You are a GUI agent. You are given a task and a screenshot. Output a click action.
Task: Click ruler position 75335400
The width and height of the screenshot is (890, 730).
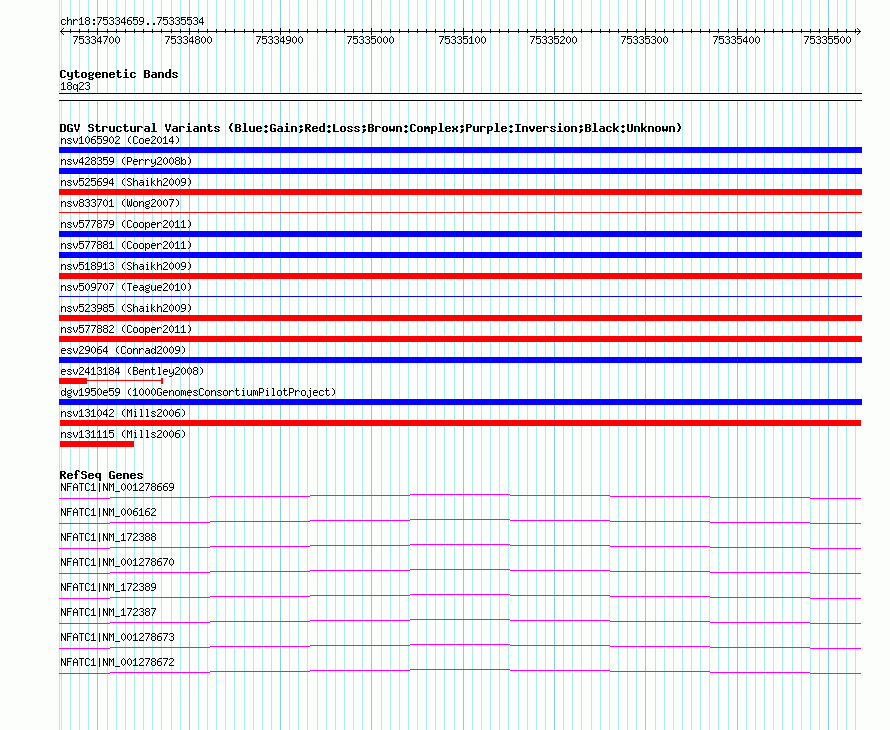736,40
